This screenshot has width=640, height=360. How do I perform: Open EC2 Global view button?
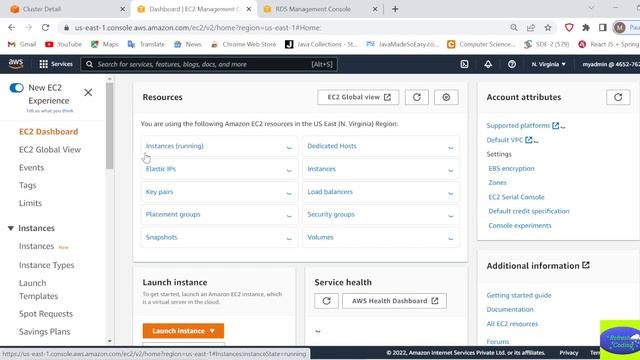(358, 97)
